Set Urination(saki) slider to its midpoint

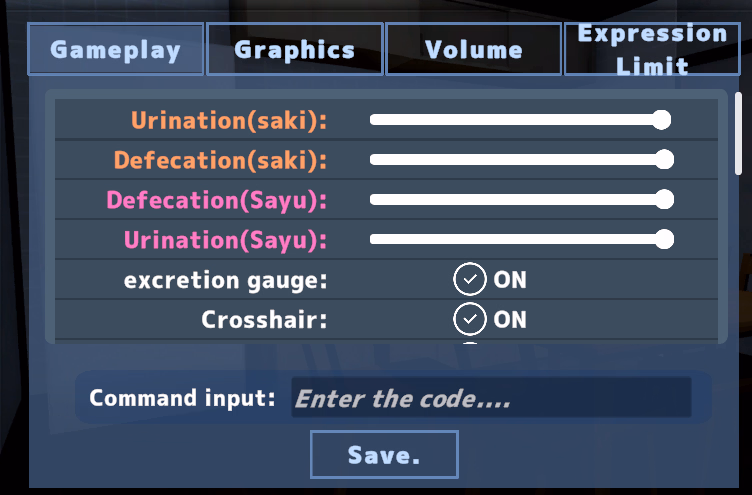click(x=521, y=120)
